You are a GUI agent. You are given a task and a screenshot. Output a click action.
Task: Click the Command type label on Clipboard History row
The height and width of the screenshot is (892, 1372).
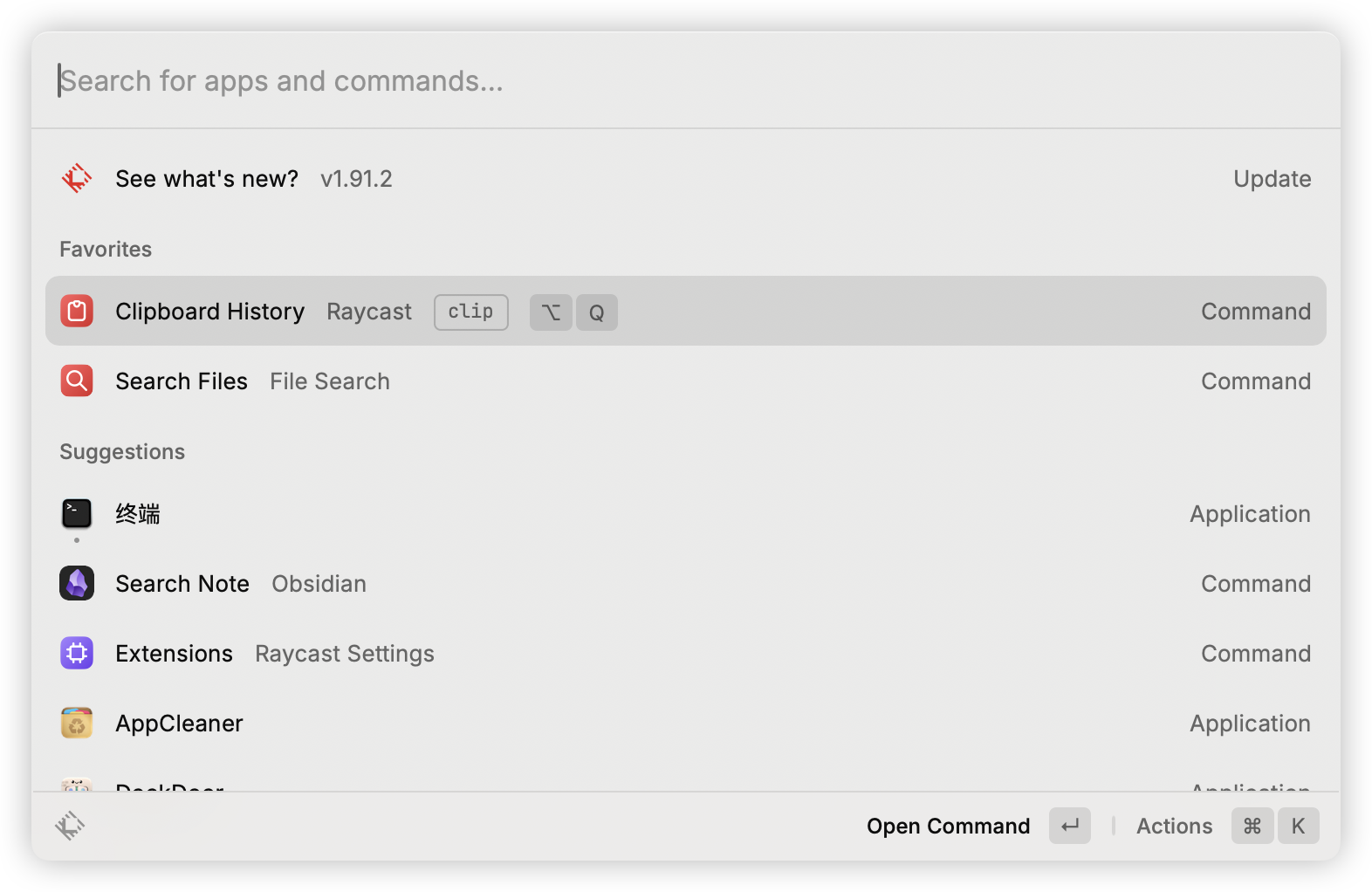1256,312
